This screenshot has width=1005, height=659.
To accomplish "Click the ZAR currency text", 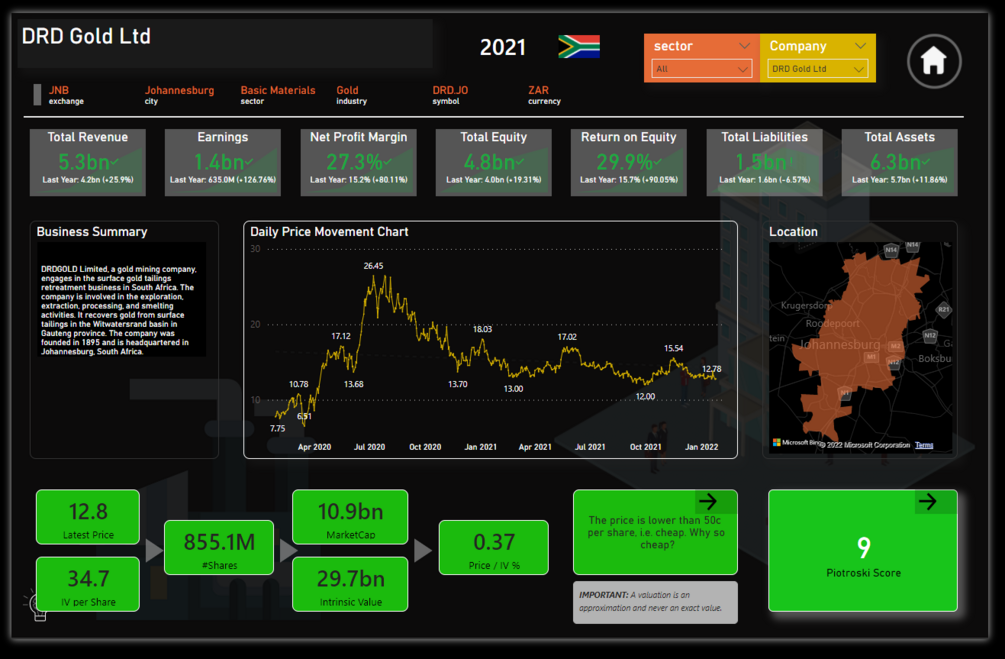I will click(538, 90).
